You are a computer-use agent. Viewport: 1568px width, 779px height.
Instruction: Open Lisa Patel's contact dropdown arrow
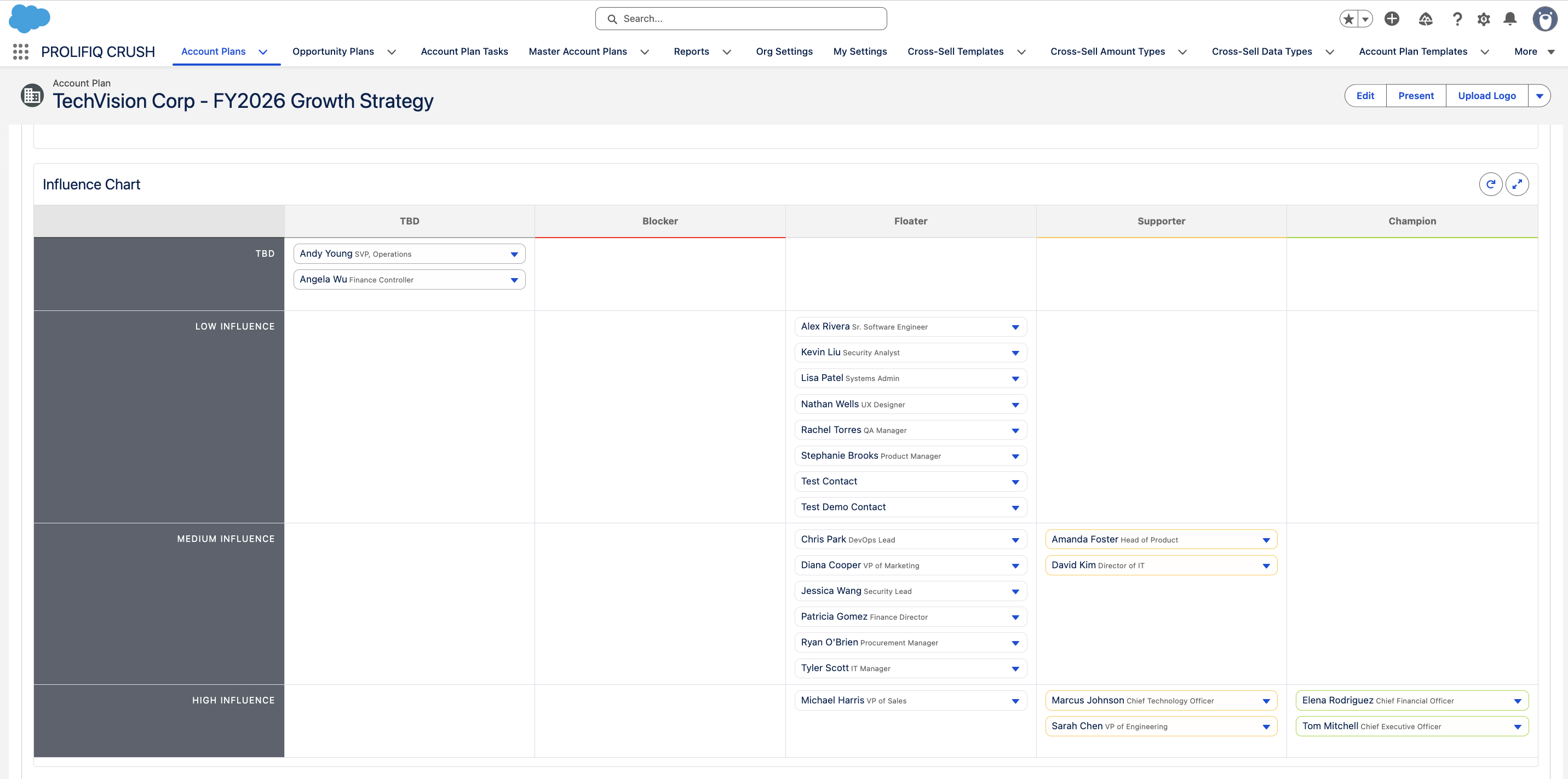(1015, 378)
